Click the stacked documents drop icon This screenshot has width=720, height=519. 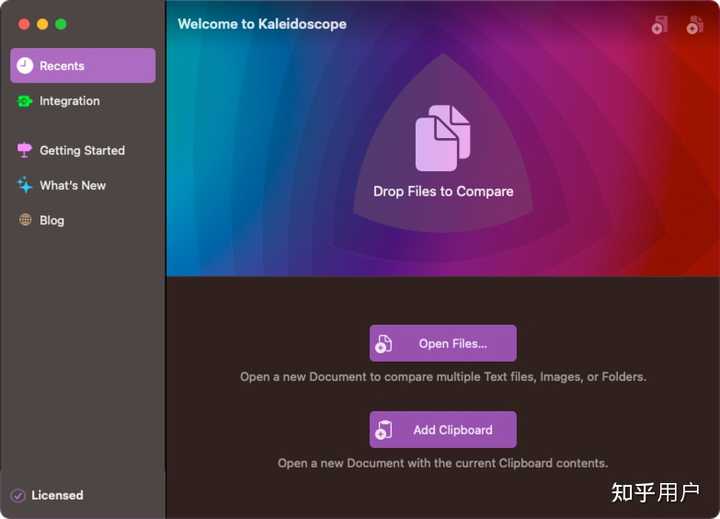point(443,138)
